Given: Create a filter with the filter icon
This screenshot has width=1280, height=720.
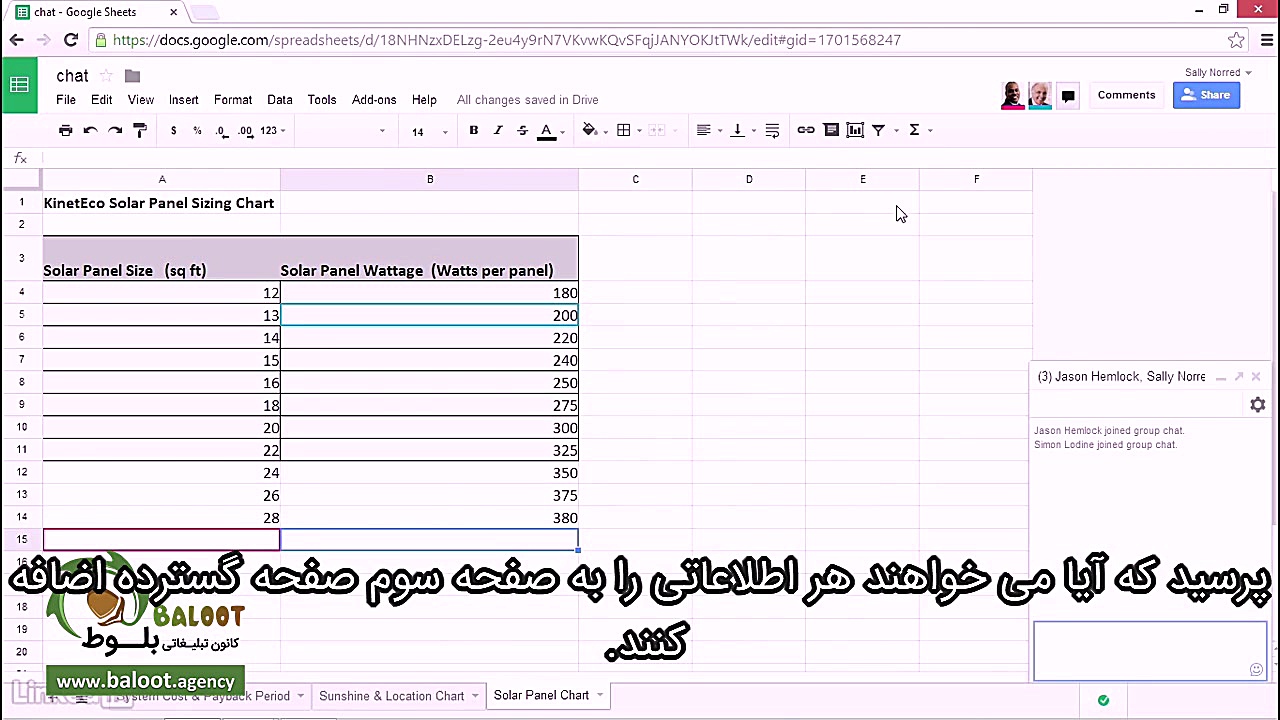Looking at the screenshot, I should point(878,130).
